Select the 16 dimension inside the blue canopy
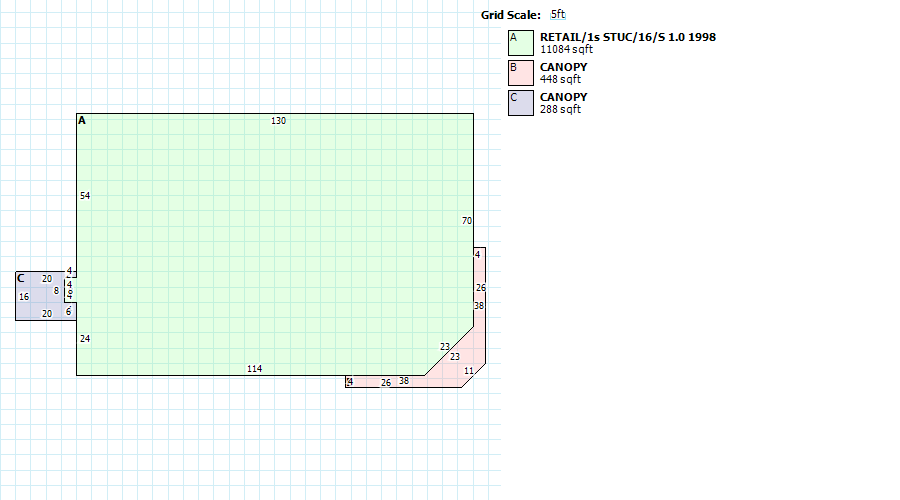 (24, 297)
